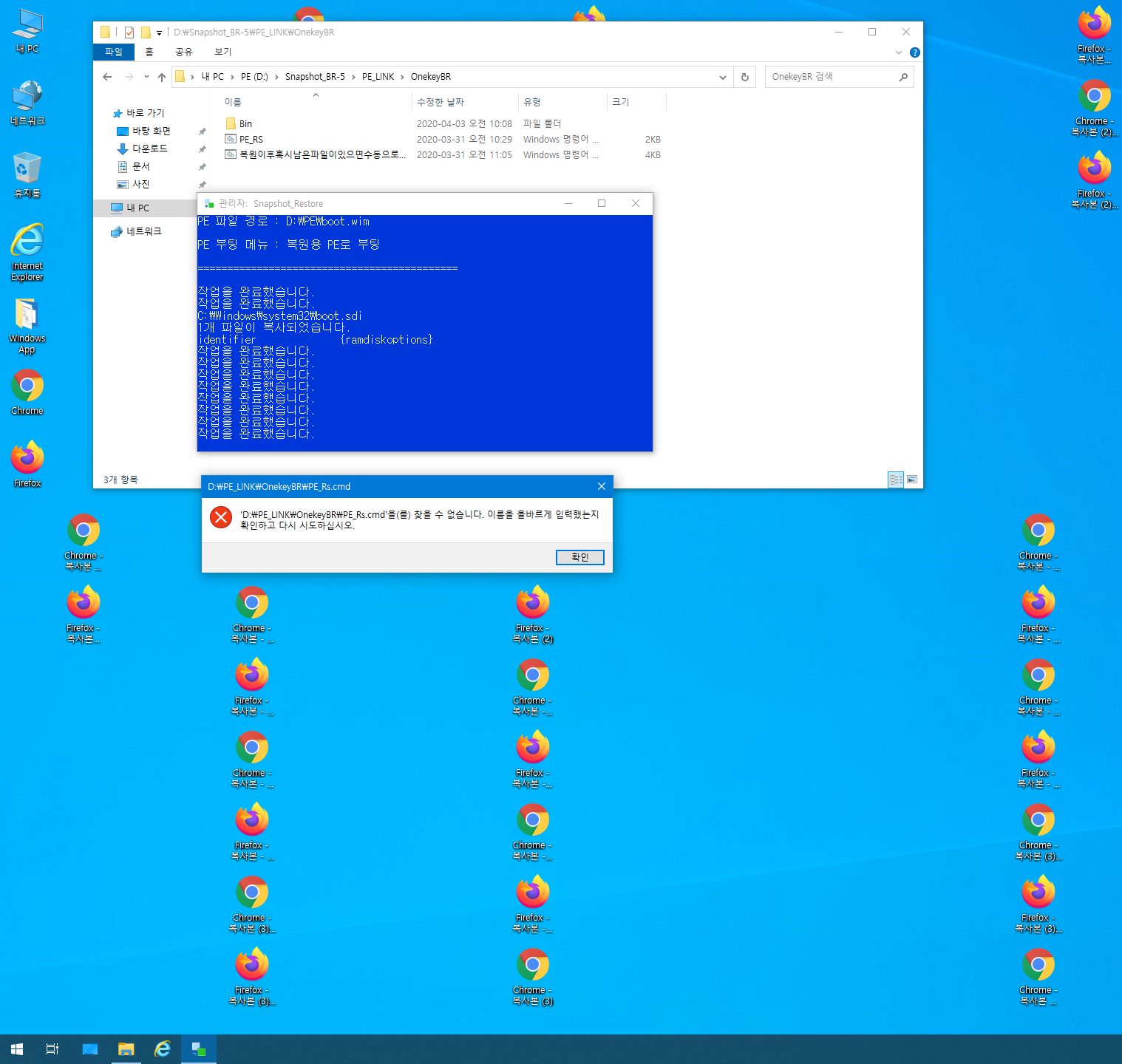This screenshot has height=1064, width=1122.
Task: Switch to details view layout
Action: click(x=896, y=480)
